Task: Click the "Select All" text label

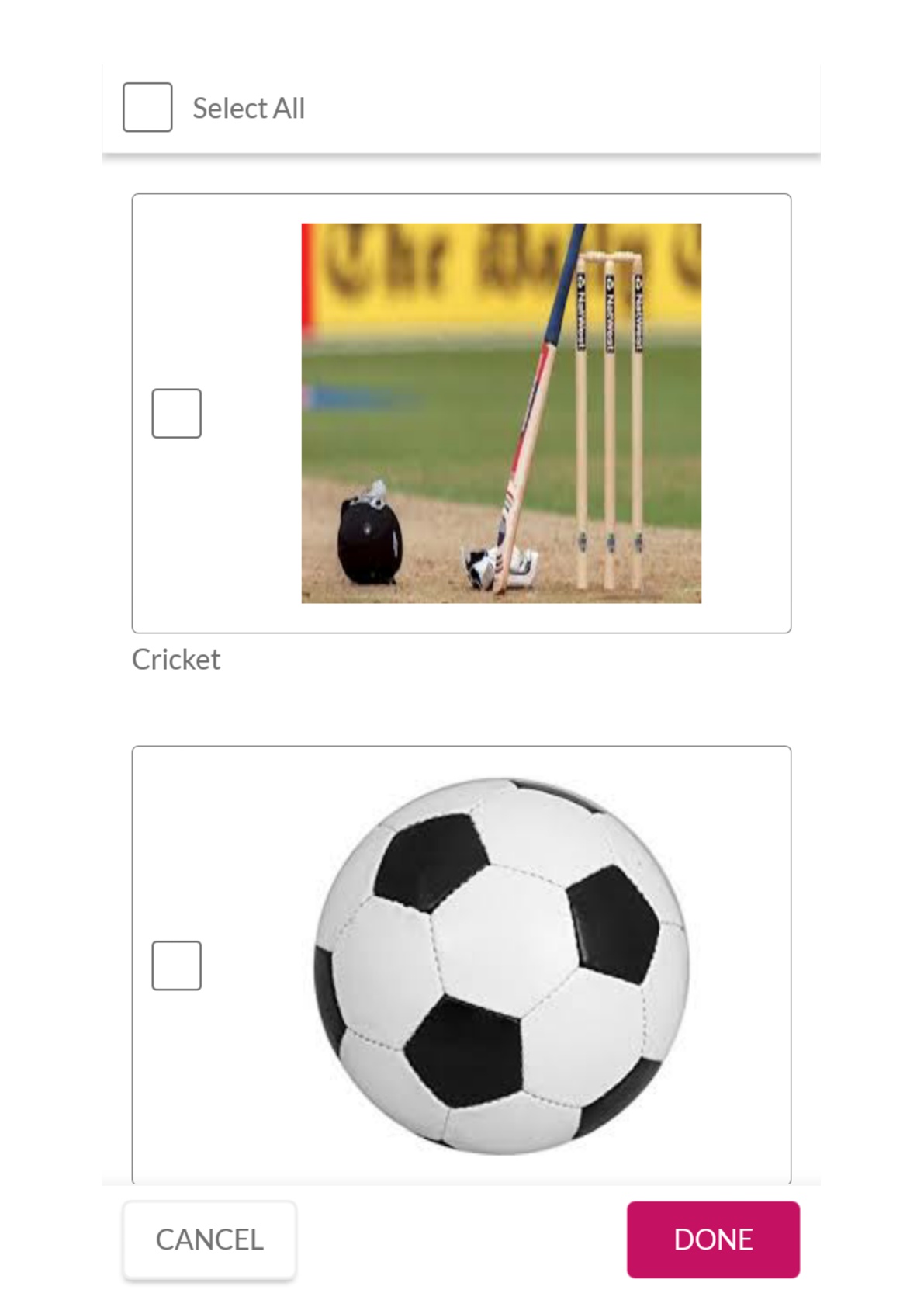Action: point(248,108)
